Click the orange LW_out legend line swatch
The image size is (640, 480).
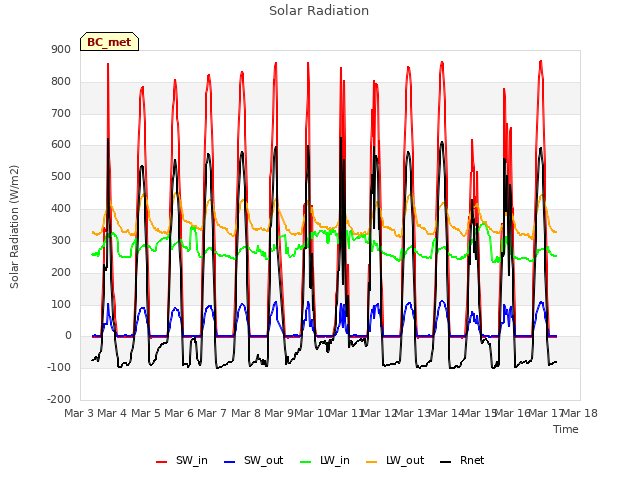click(372, 462)
